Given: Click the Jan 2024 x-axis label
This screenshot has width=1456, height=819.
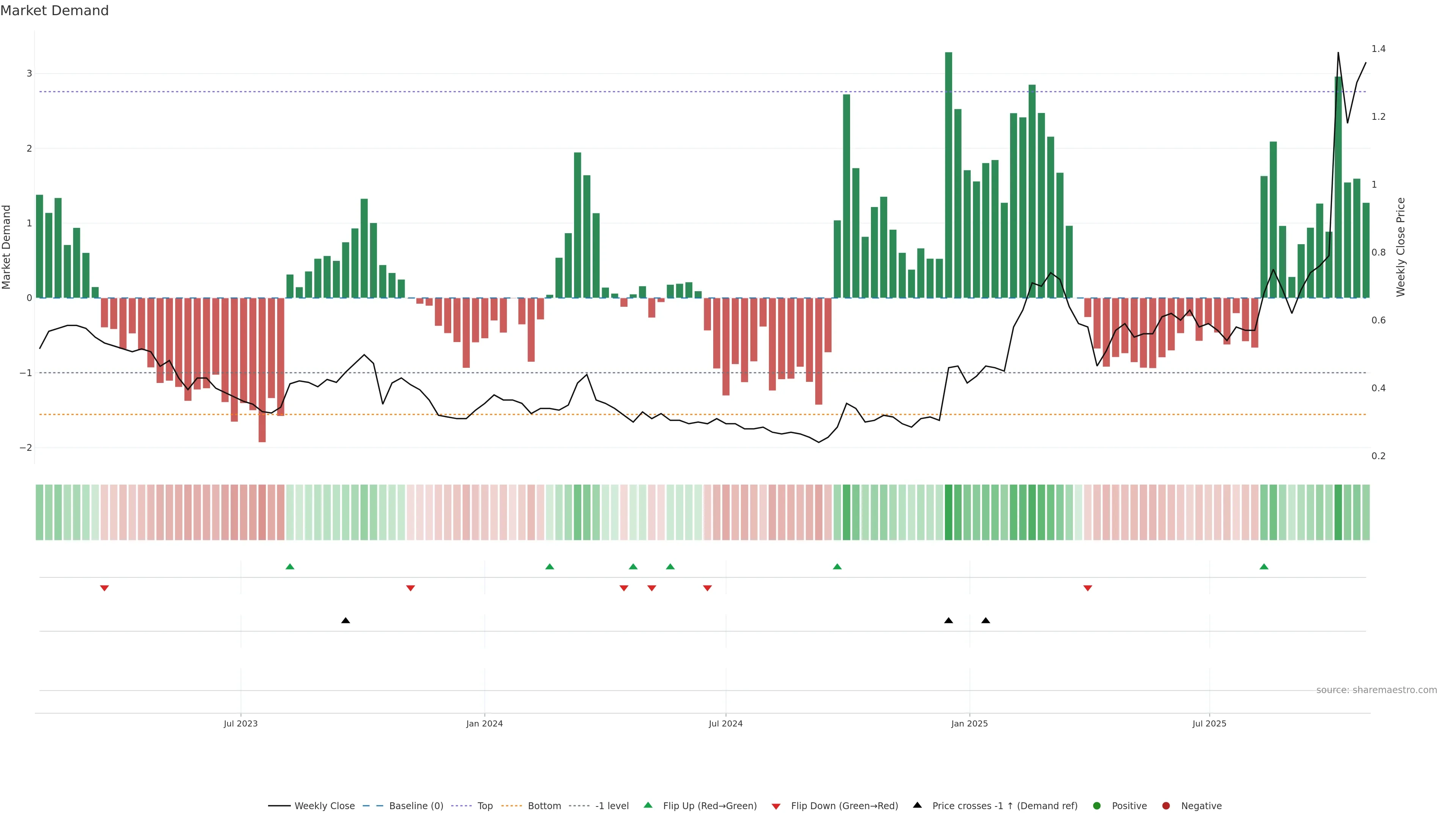Looking at the screenshot, I should tap(485, 723).
